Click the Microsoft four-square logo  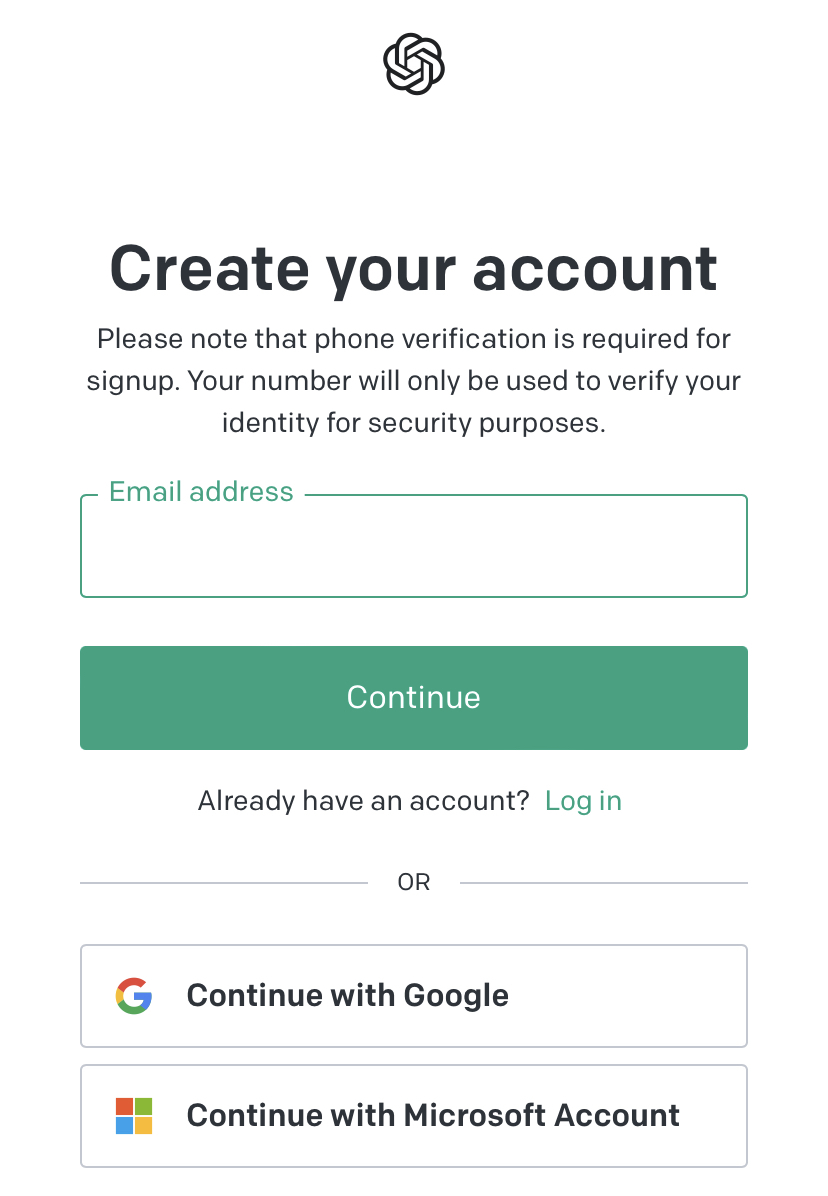tap(134, 1116)
